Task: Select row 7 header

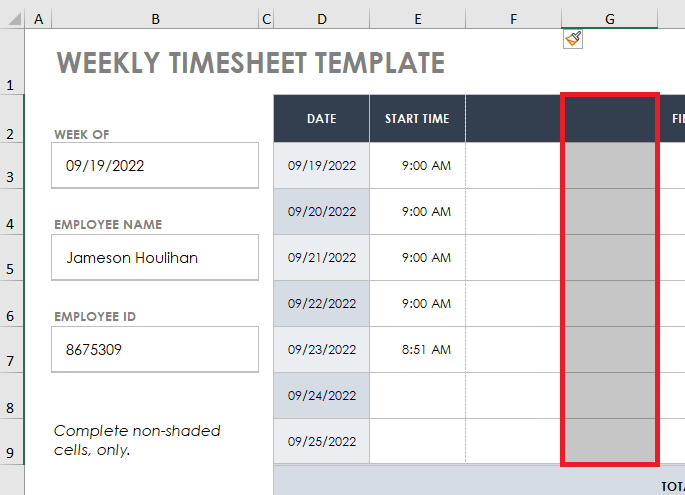Action: (12, 350)
